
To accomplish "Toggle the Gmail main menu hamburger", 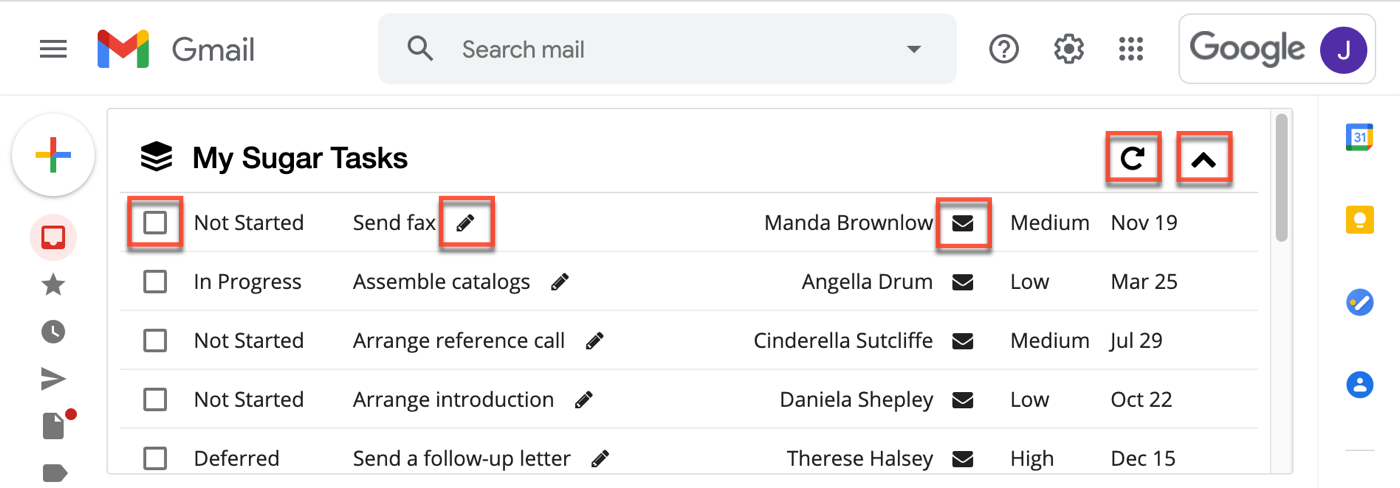I will point(53,49).
